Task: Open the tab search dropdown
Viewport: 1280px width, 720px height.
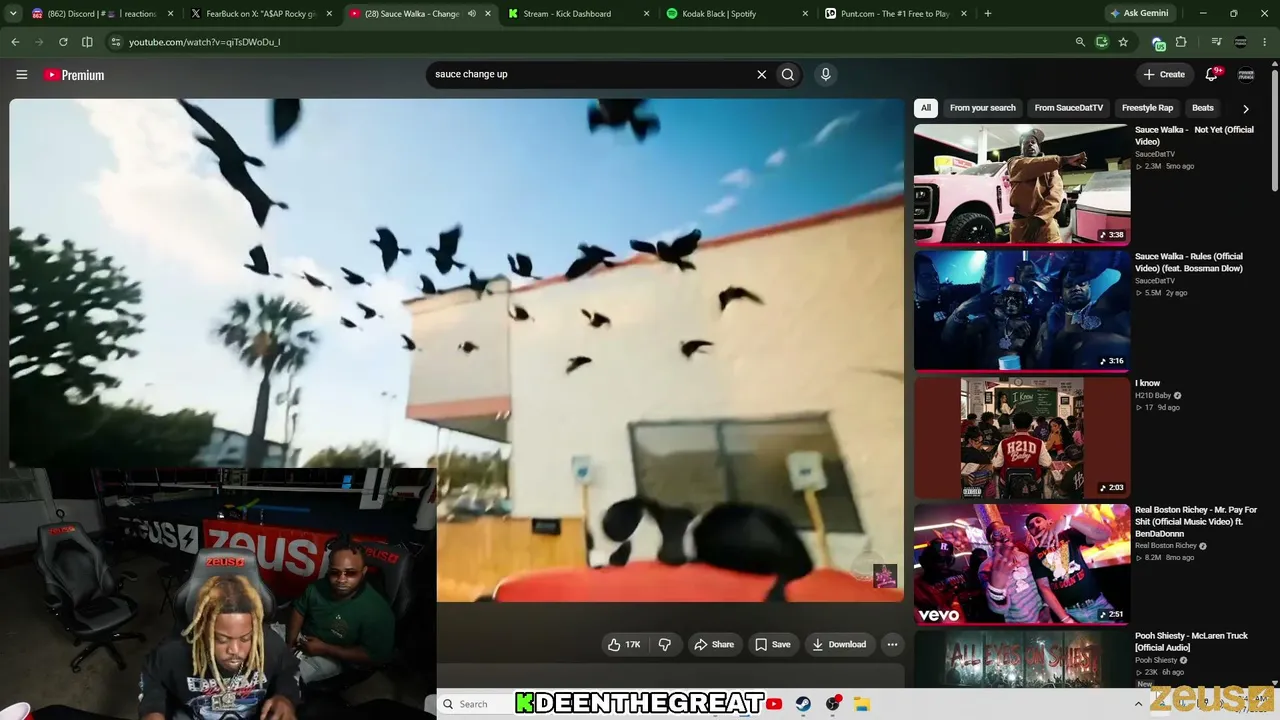Action: [12, 14]
